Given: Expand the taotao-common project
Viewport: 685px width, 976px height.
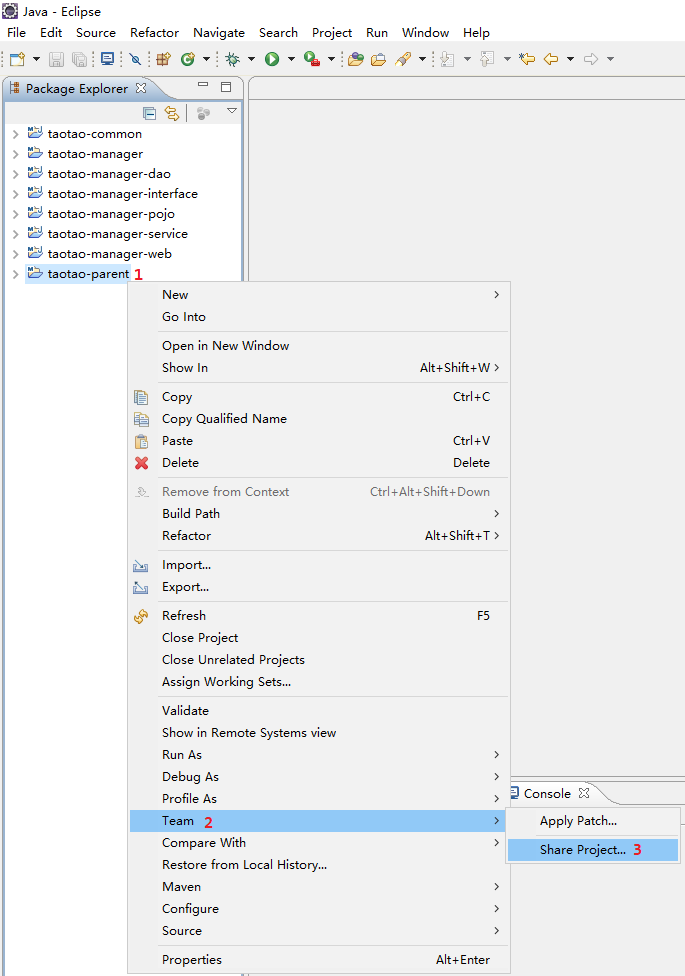Looking at the screenshot, I should point(16,134).
